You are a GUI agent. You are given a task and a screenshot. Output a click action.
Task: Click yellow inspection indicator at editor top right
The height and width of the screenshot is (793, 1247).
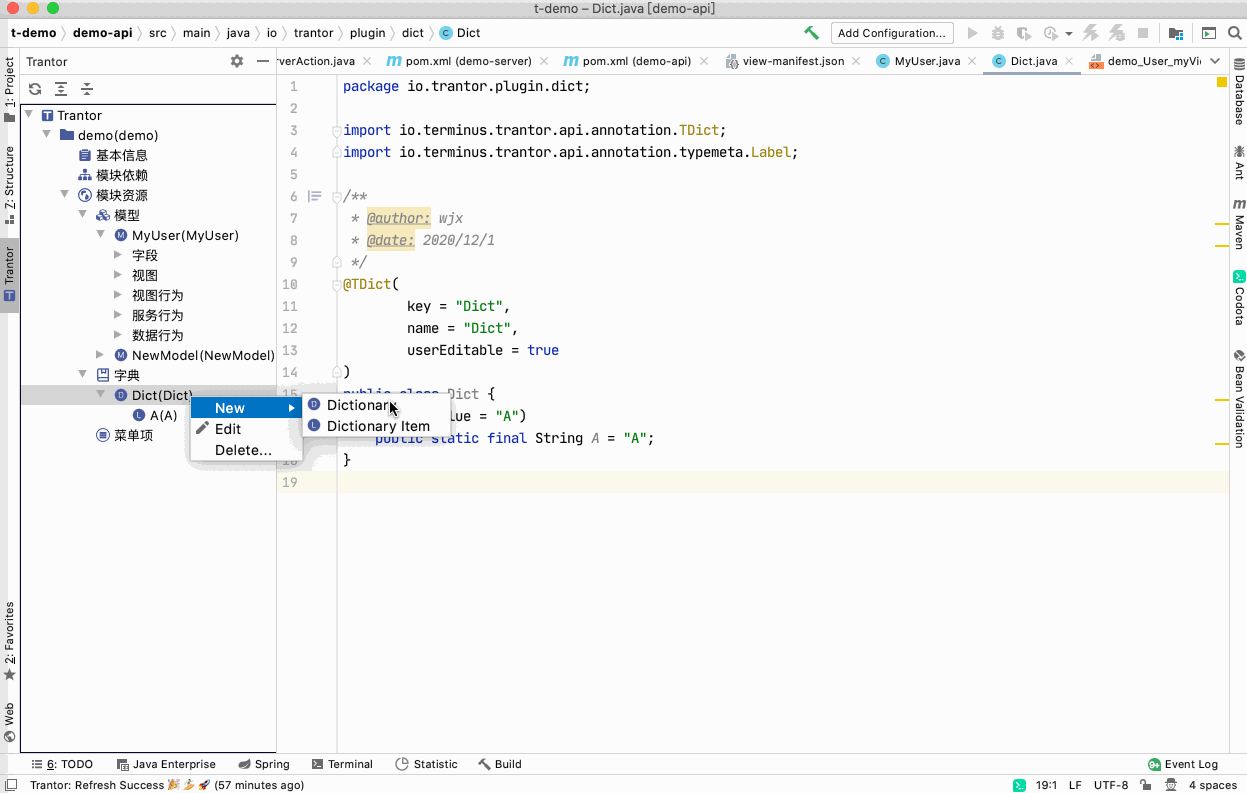click(x=1222, y=82)
